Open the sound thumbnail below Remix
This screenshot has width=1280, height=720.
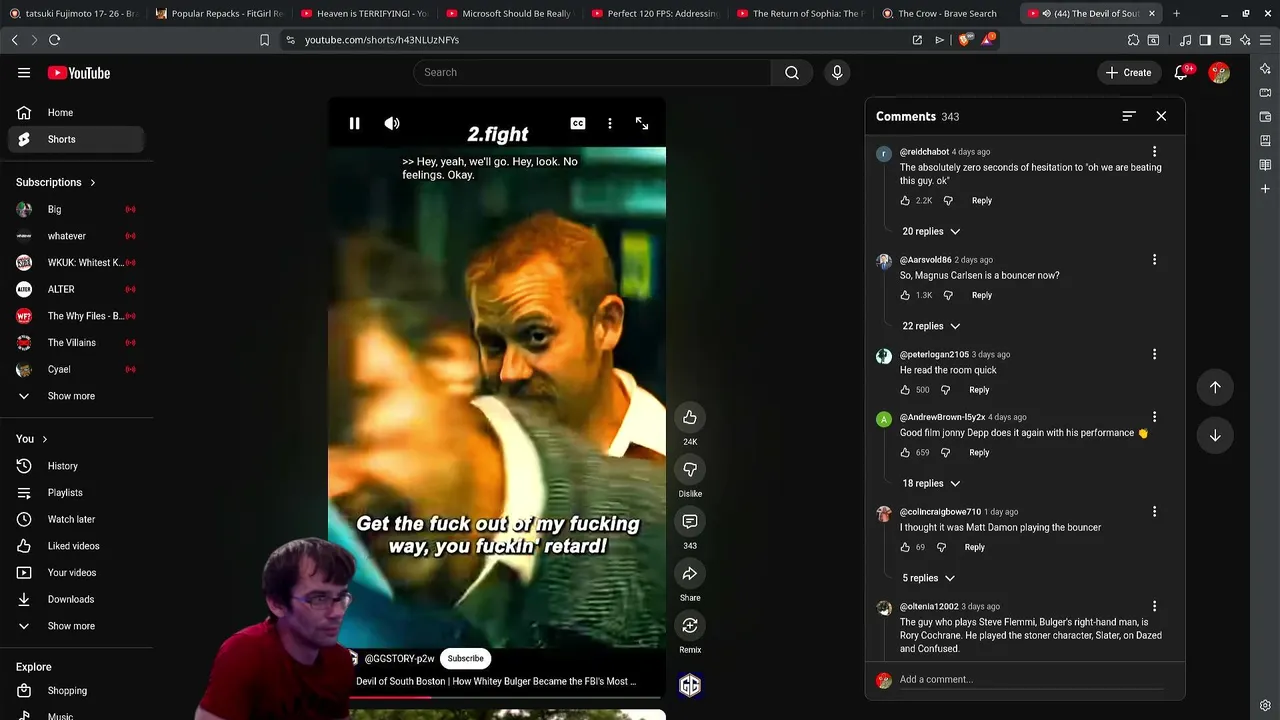pos(690,685)
